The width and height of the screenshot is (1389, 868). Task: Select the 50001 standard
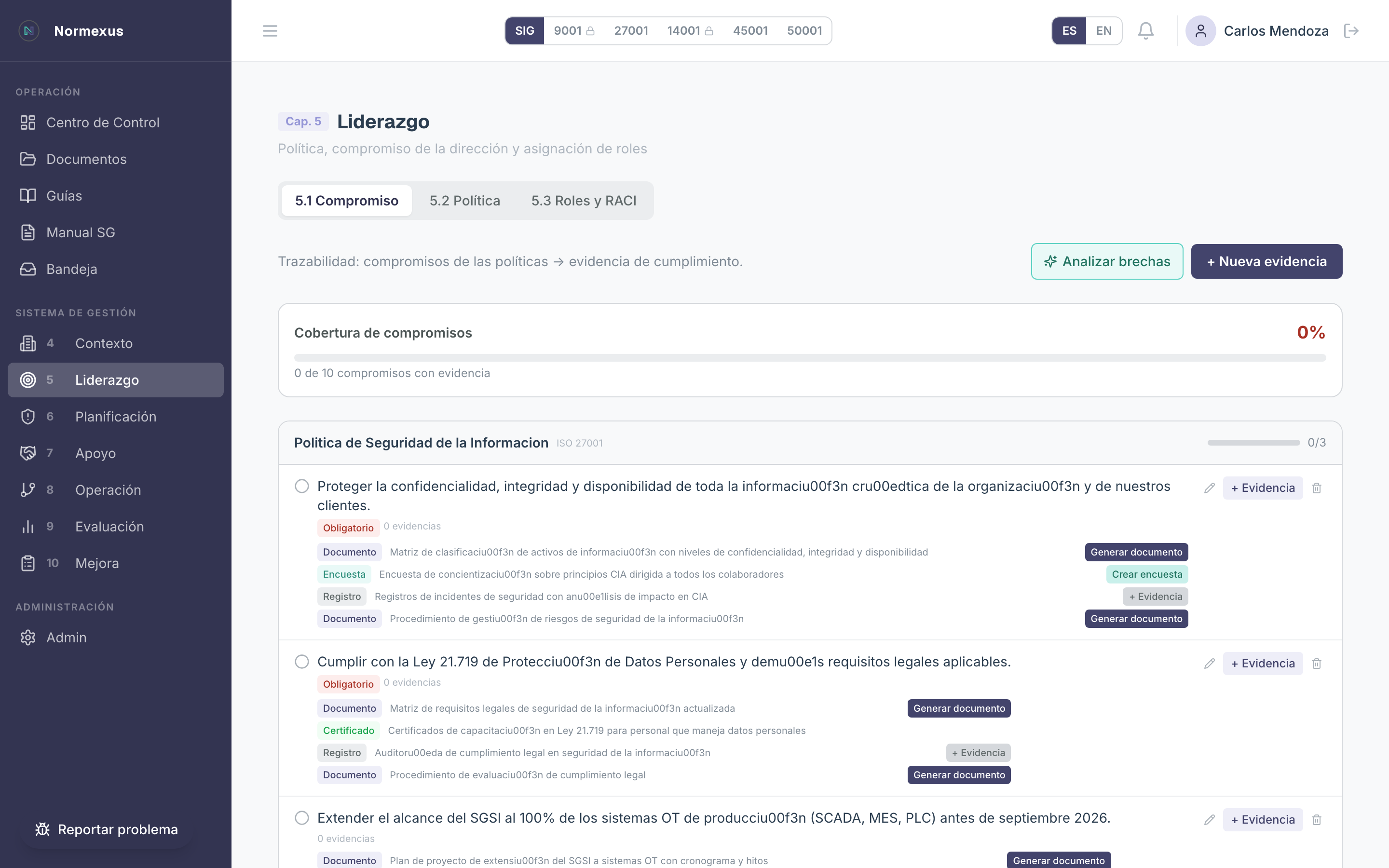pyautogui.click(x=804, y=30)
